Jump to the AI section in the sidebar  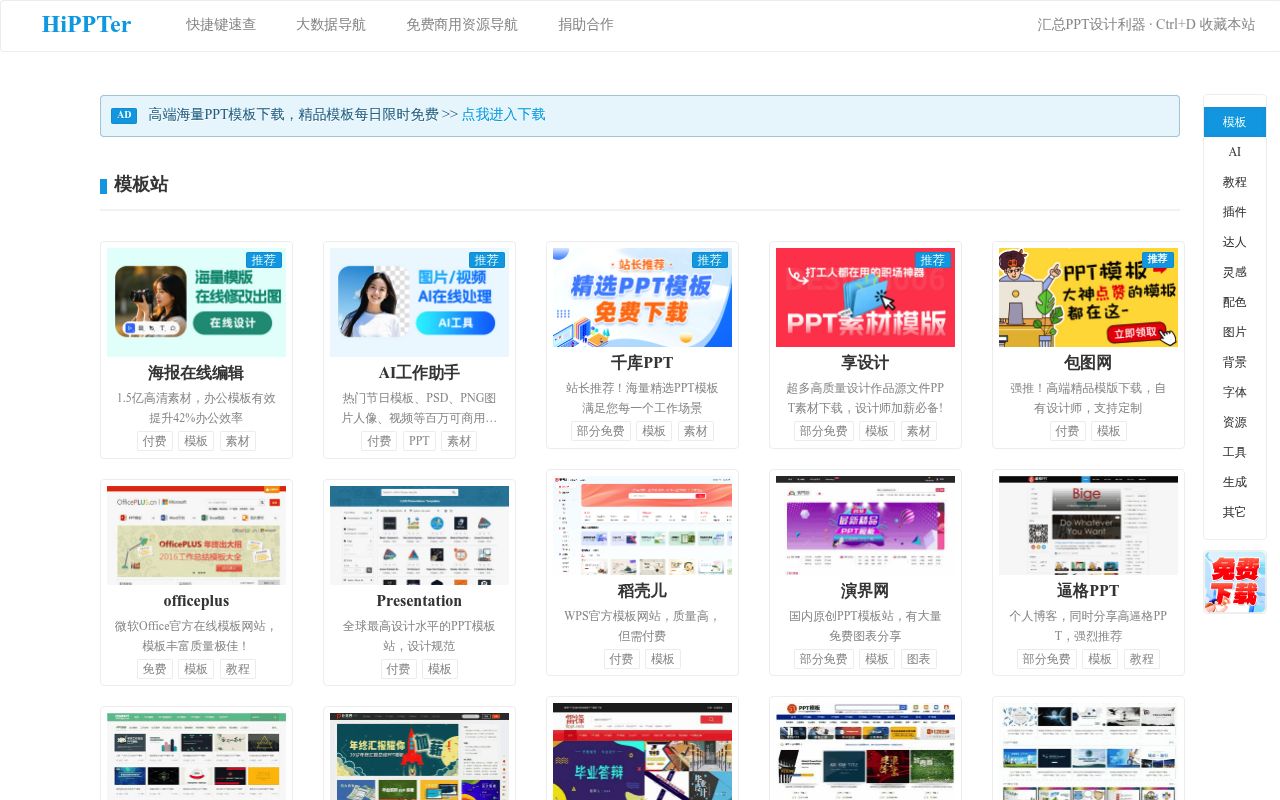coord(1235,152)
